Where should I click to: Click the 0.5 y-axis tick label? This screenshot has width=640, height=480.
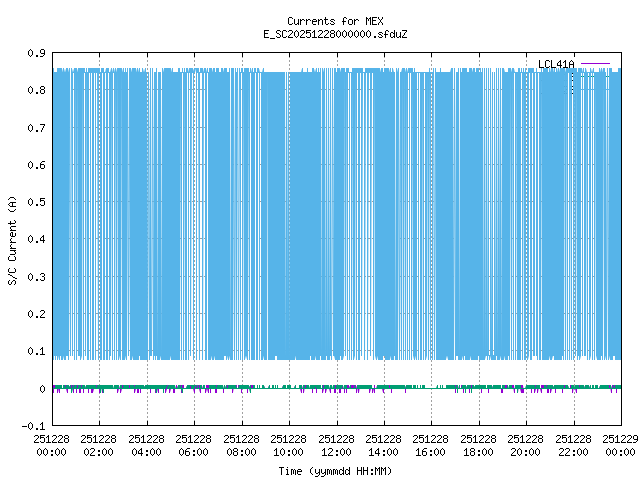tap(35, 202)
